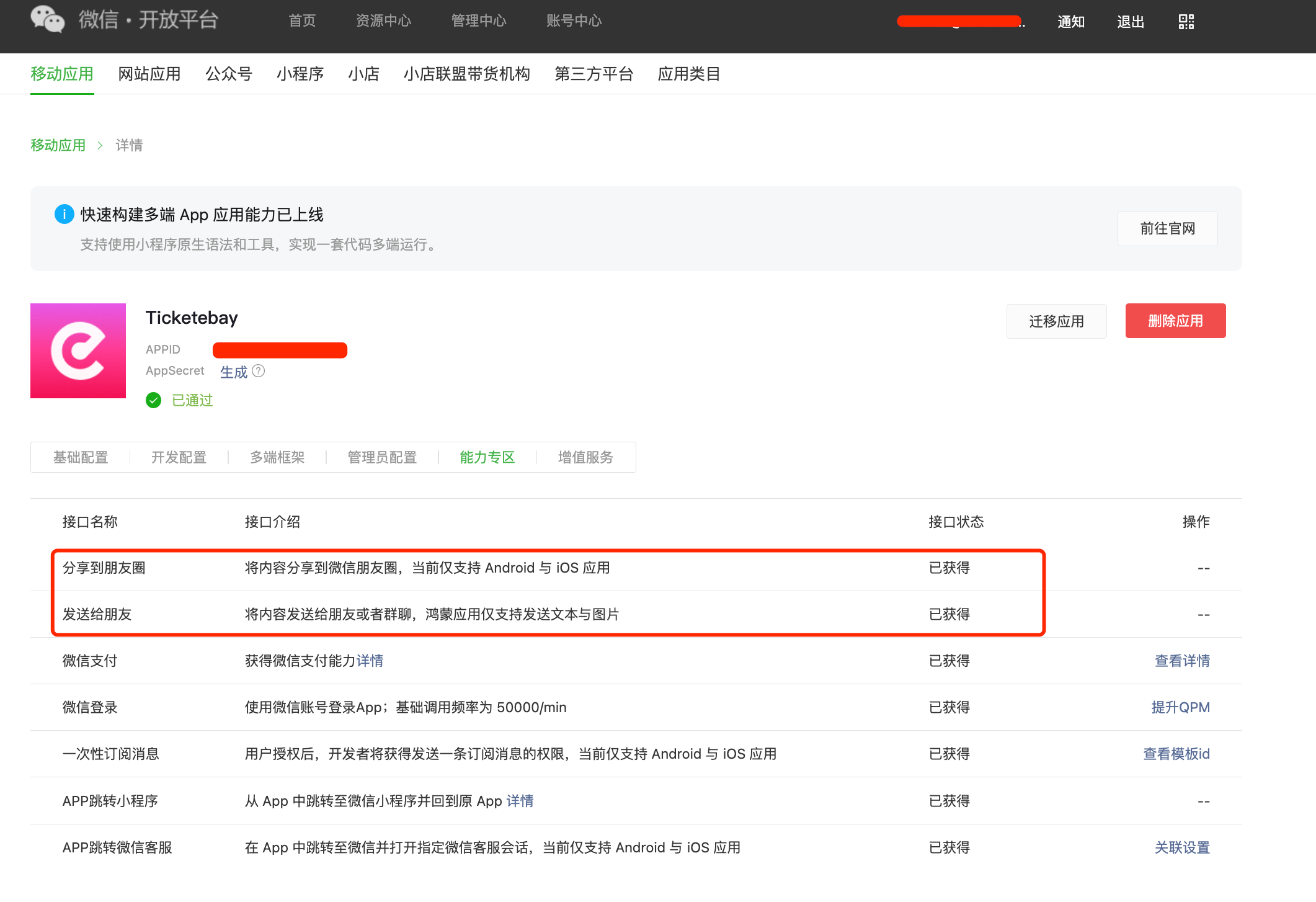Click the breadcrumb chevron arrow
1316x902 pixels.
click(x=100, y=145)
